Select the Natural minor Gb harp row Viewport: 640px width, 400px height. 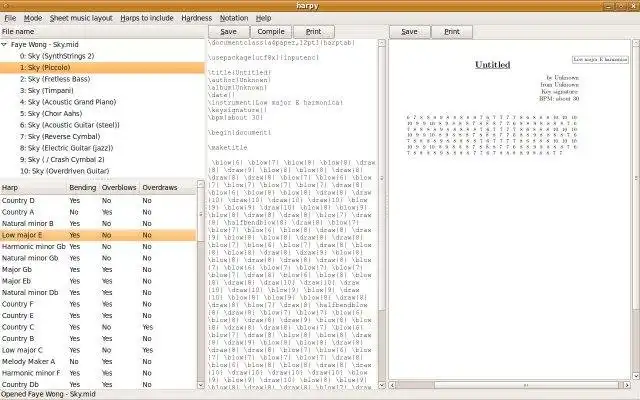point(98,258)
